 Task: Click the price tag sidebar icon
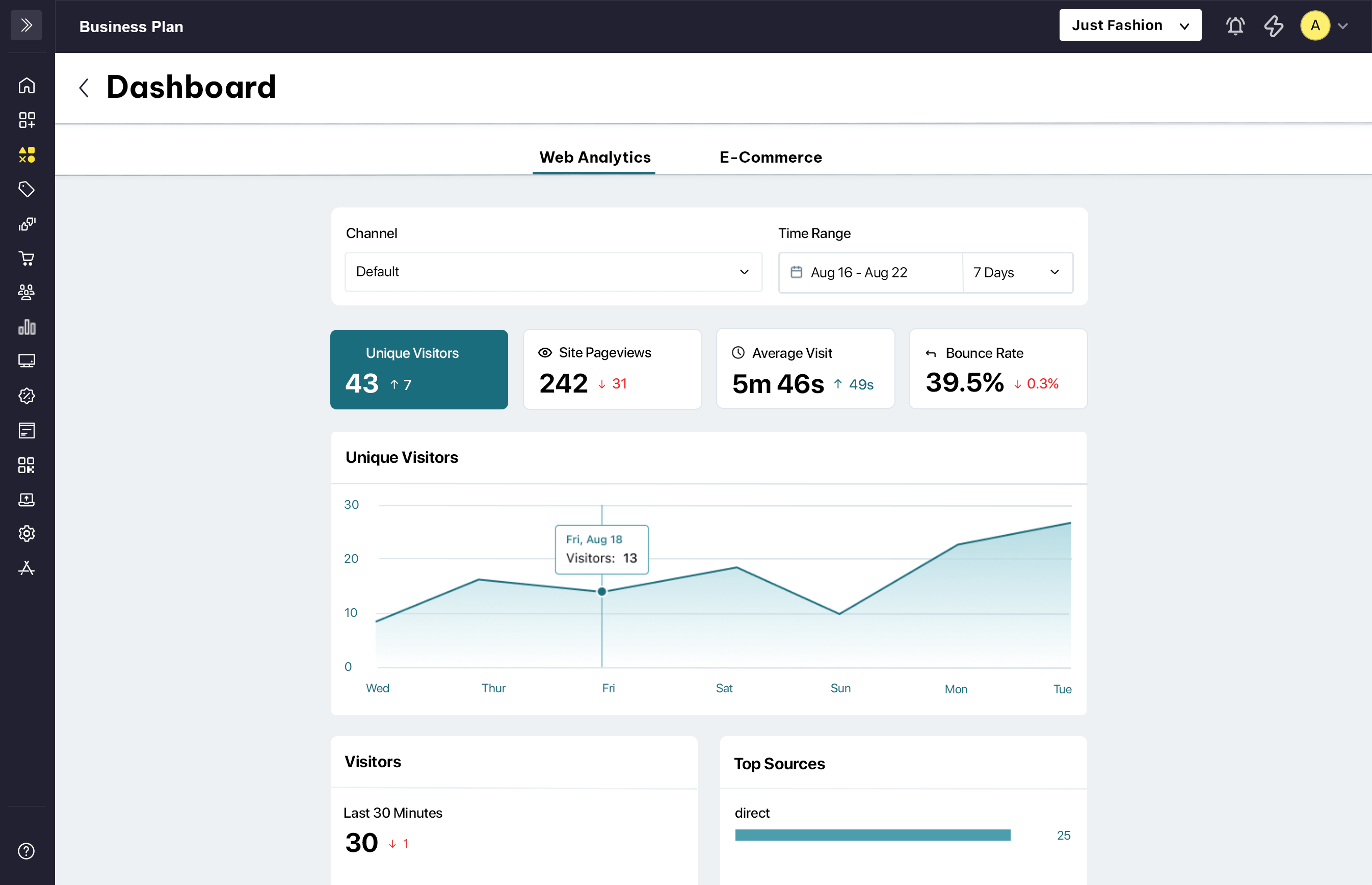[x=27, y=189]
